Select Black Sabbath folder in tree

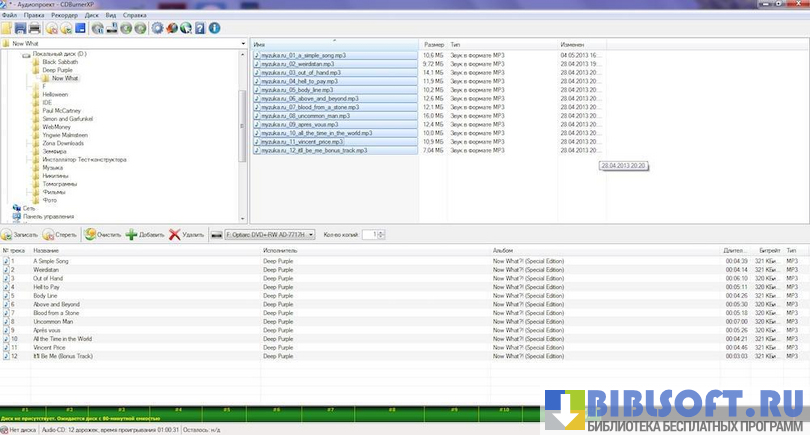[60, 61]
